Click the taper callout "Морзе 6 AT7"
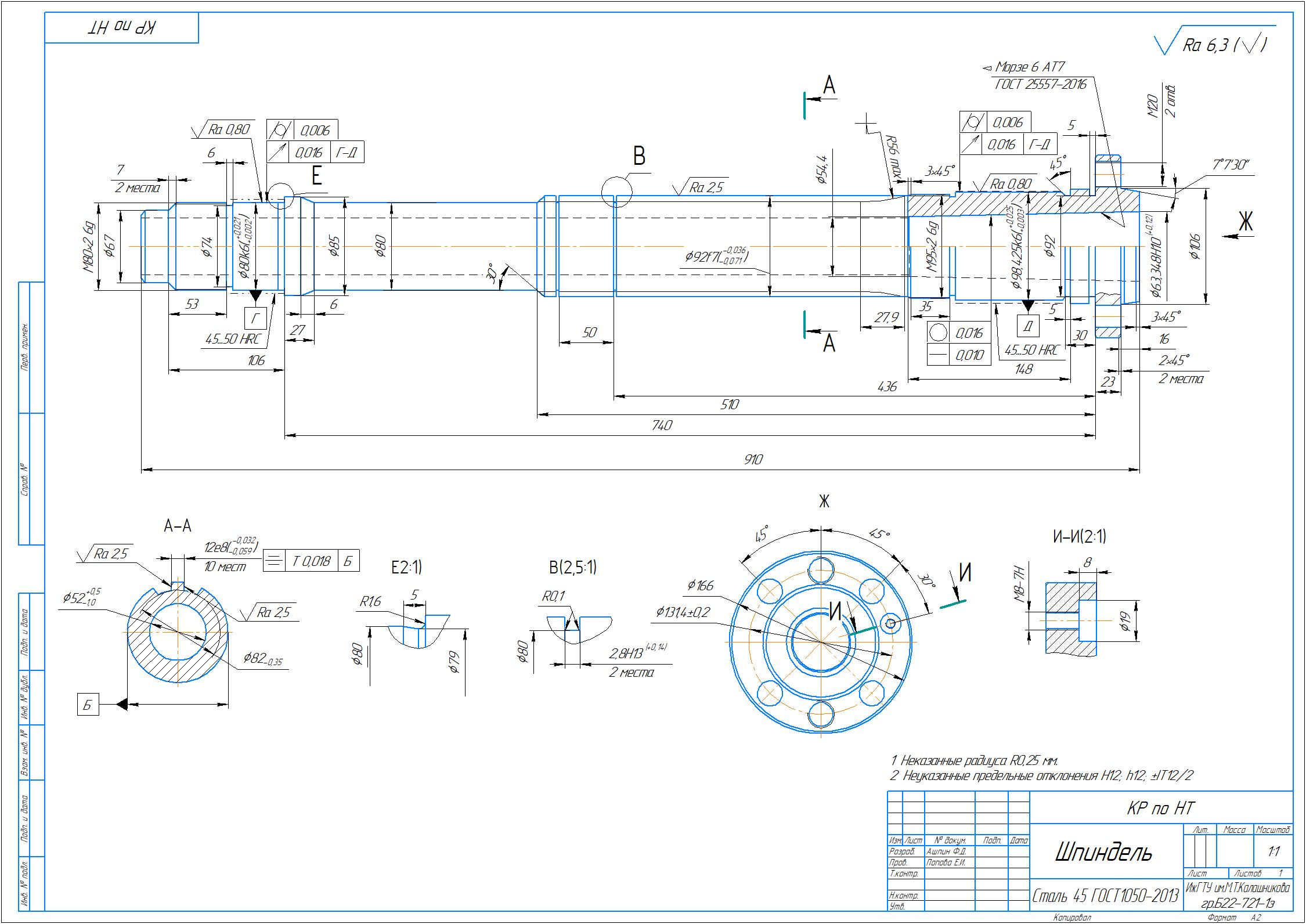Viewport: 1306px width, 924px height. (x=1031, y=67)
